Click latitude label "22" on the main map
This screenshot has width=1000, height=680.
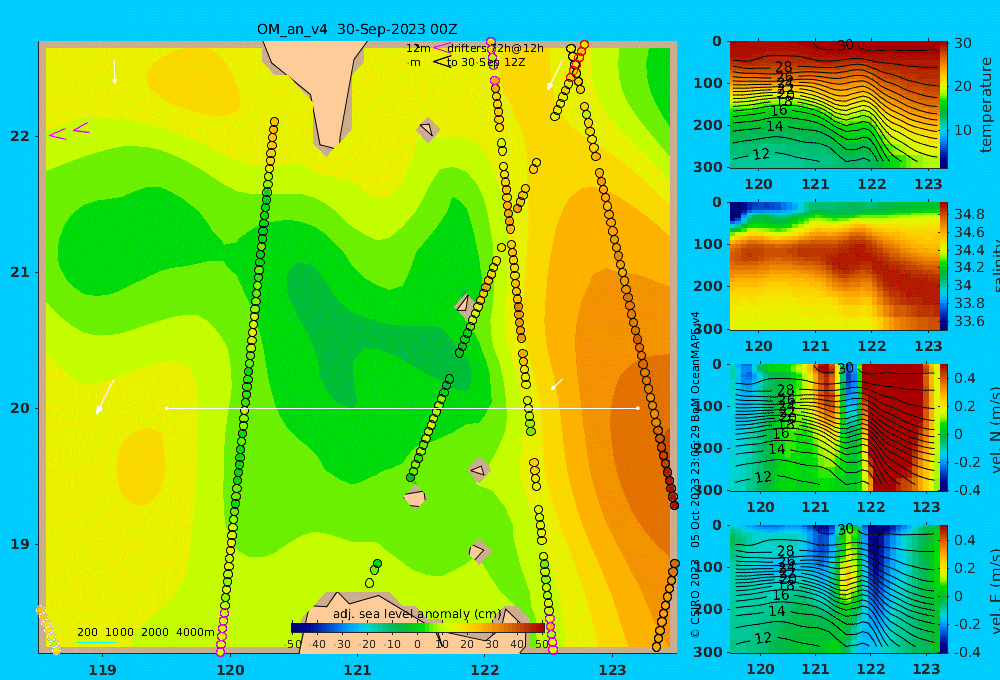[20, 136]
